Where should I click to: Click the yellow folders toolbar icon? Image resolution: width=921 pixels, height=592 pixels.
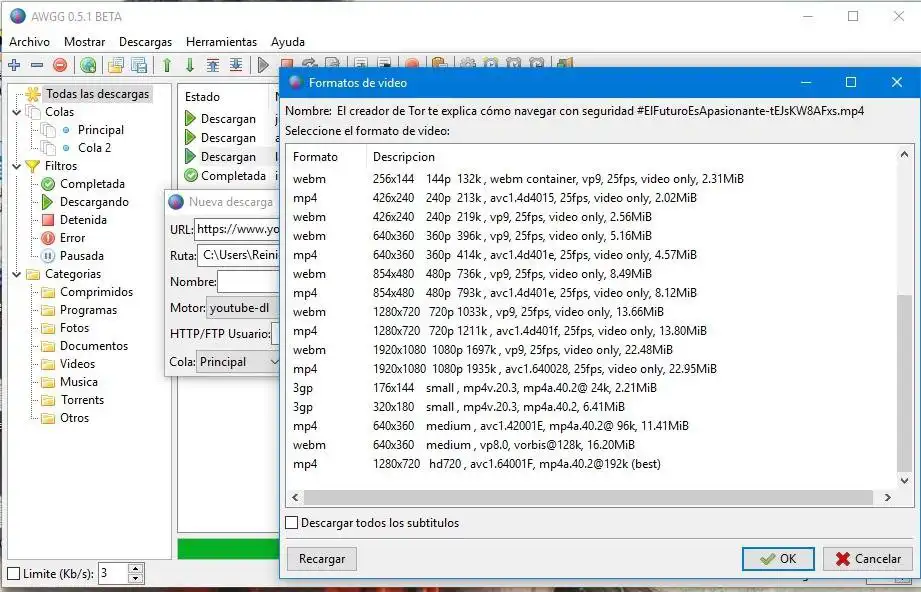[116, 65]
